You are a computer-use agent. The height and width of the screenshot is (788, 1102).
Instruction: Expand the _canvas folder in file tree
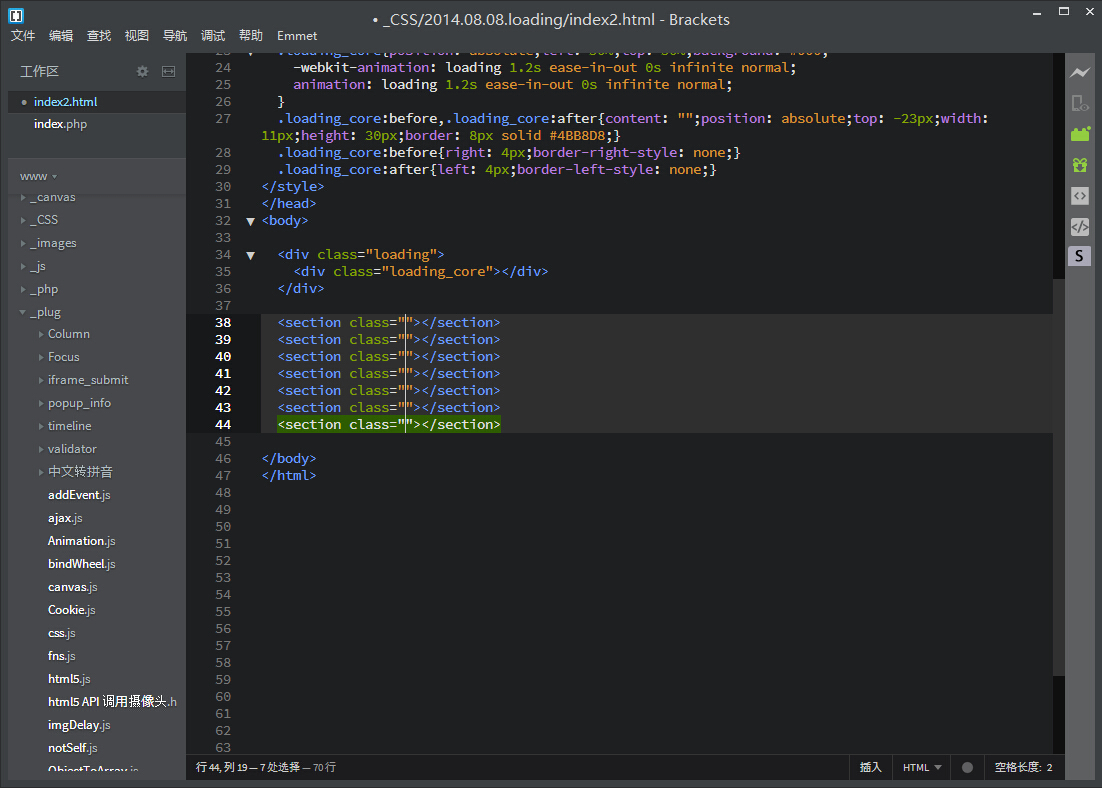pos(51,197)
